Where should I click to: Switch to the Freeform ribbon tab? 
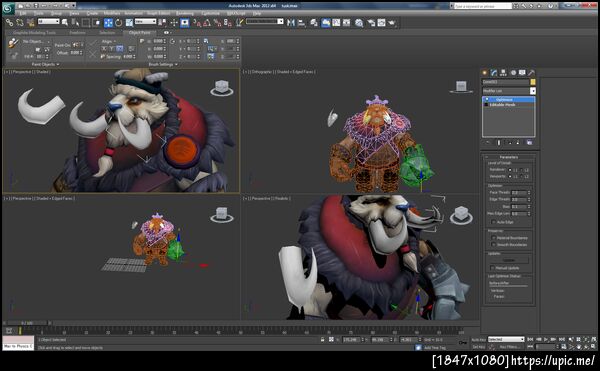tap(78, 33)
